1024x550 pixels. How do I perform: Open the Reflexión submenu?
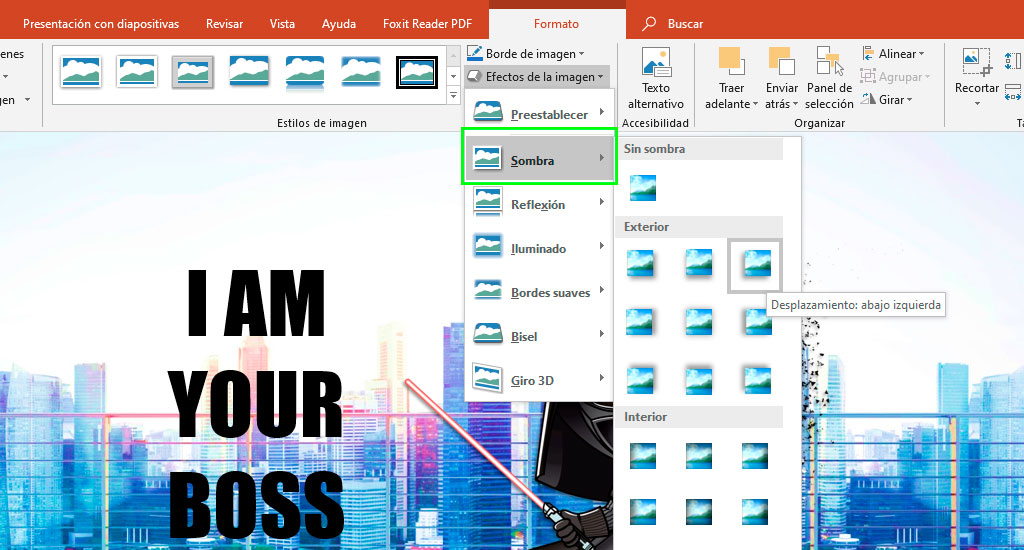(539, 204)
